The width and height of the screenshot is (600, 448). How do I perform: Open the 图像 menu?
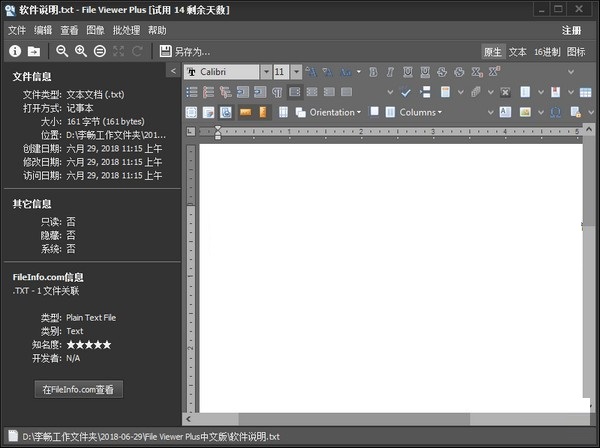click(x=95, y=30)
